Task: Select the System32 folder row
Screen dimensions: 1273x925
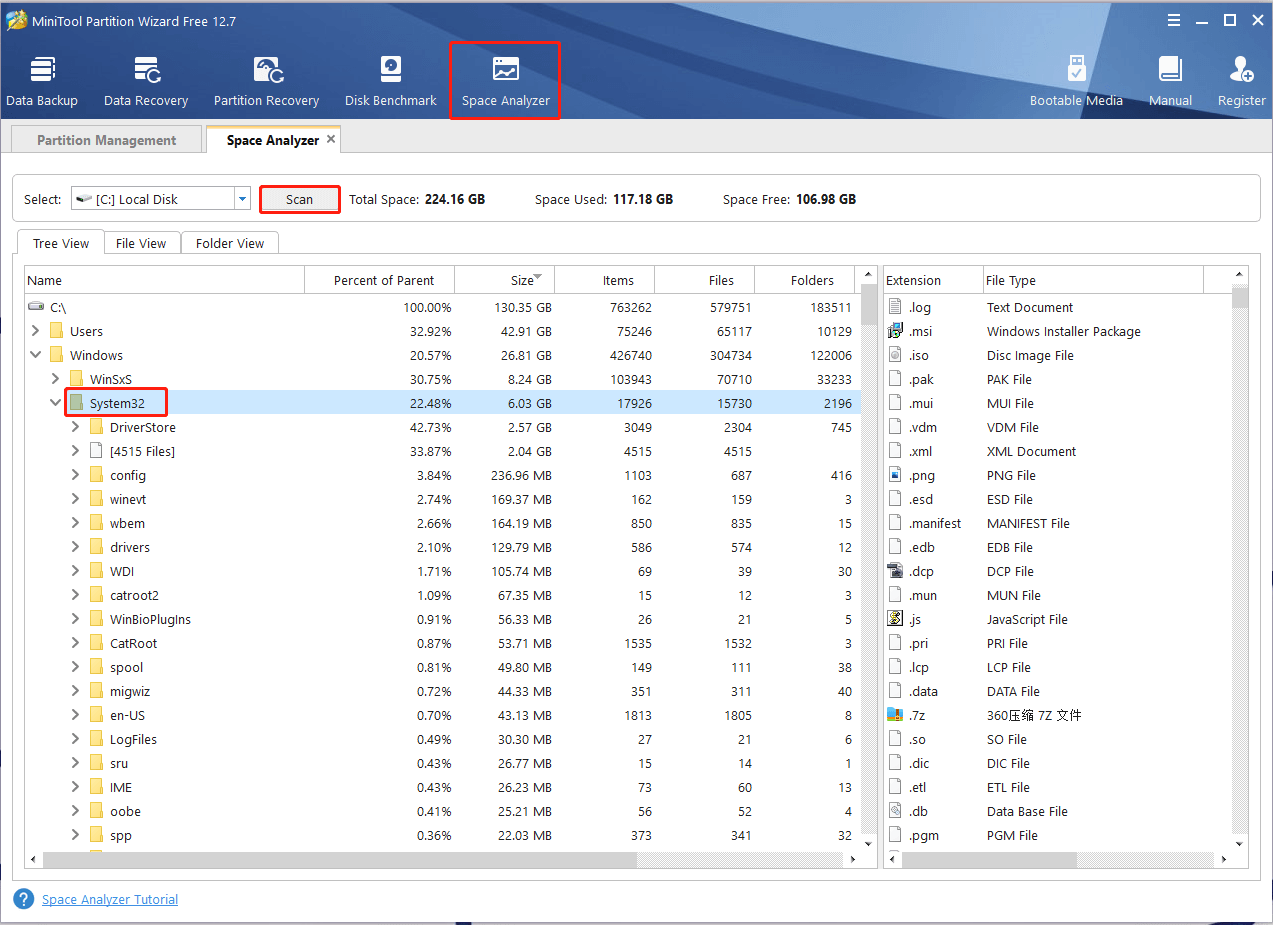Action: (x=442, y=403)
